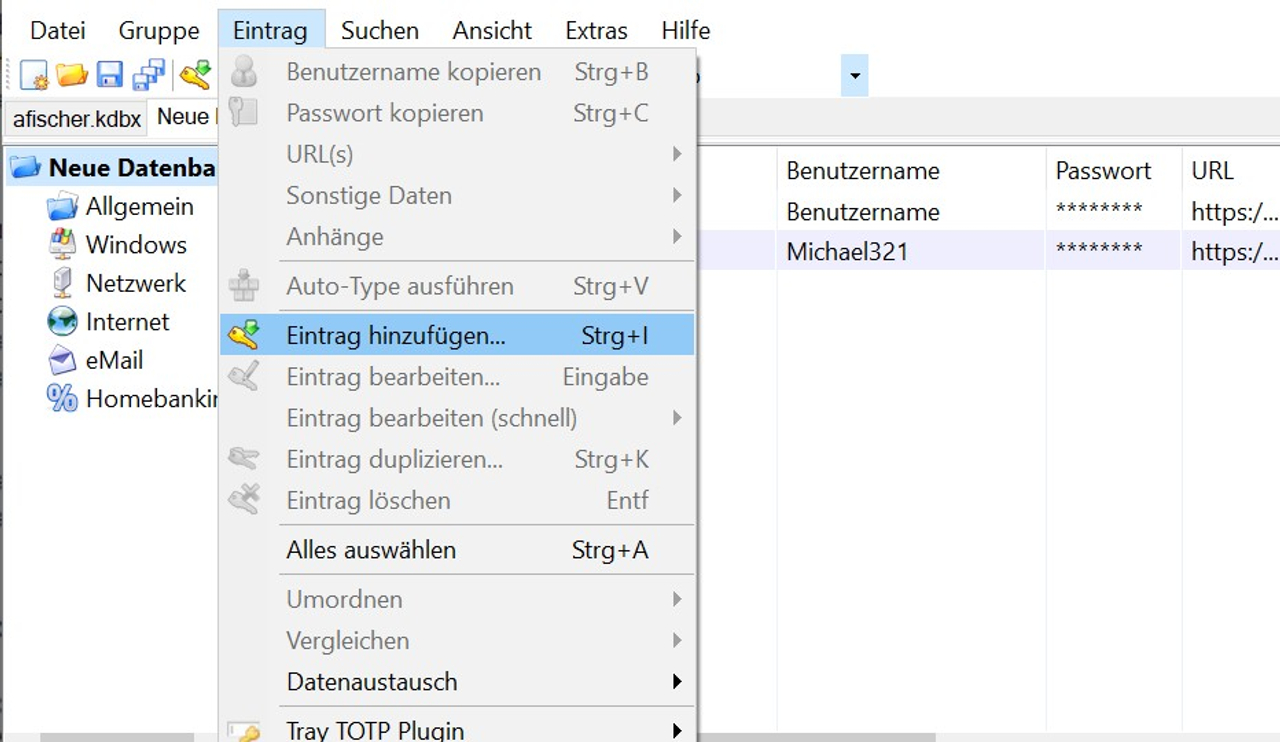Click the Open database folder toolbar icon
1280x742 pixels.
(72, 75)
